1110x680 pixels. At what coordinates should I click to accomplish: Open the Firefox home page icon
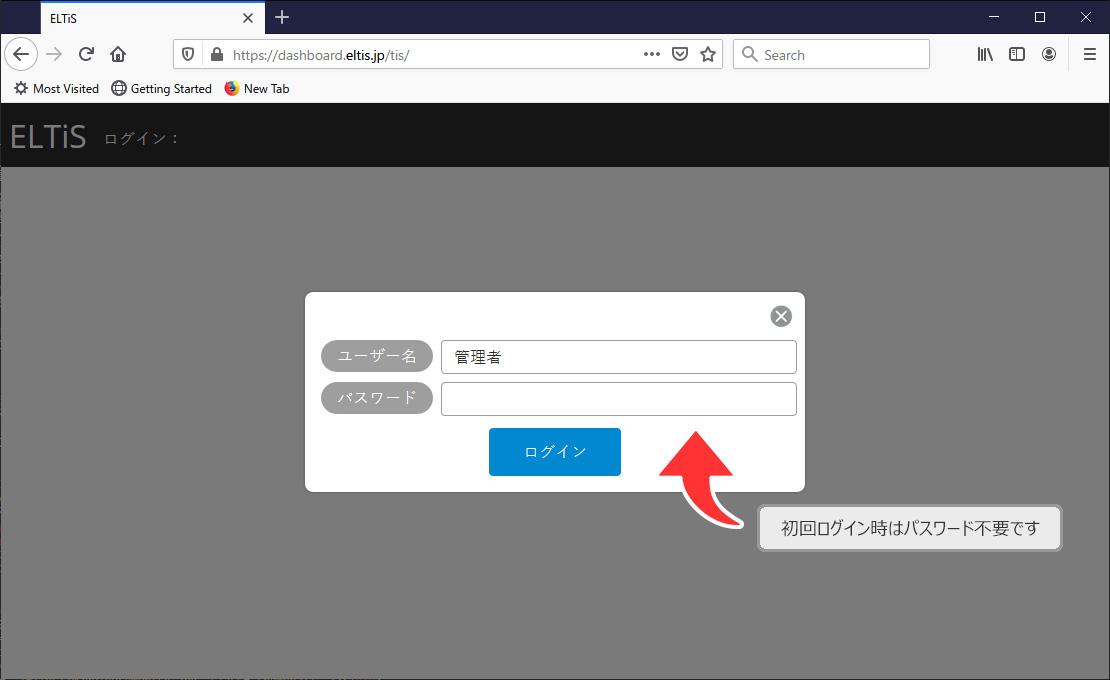coord(118,54)
